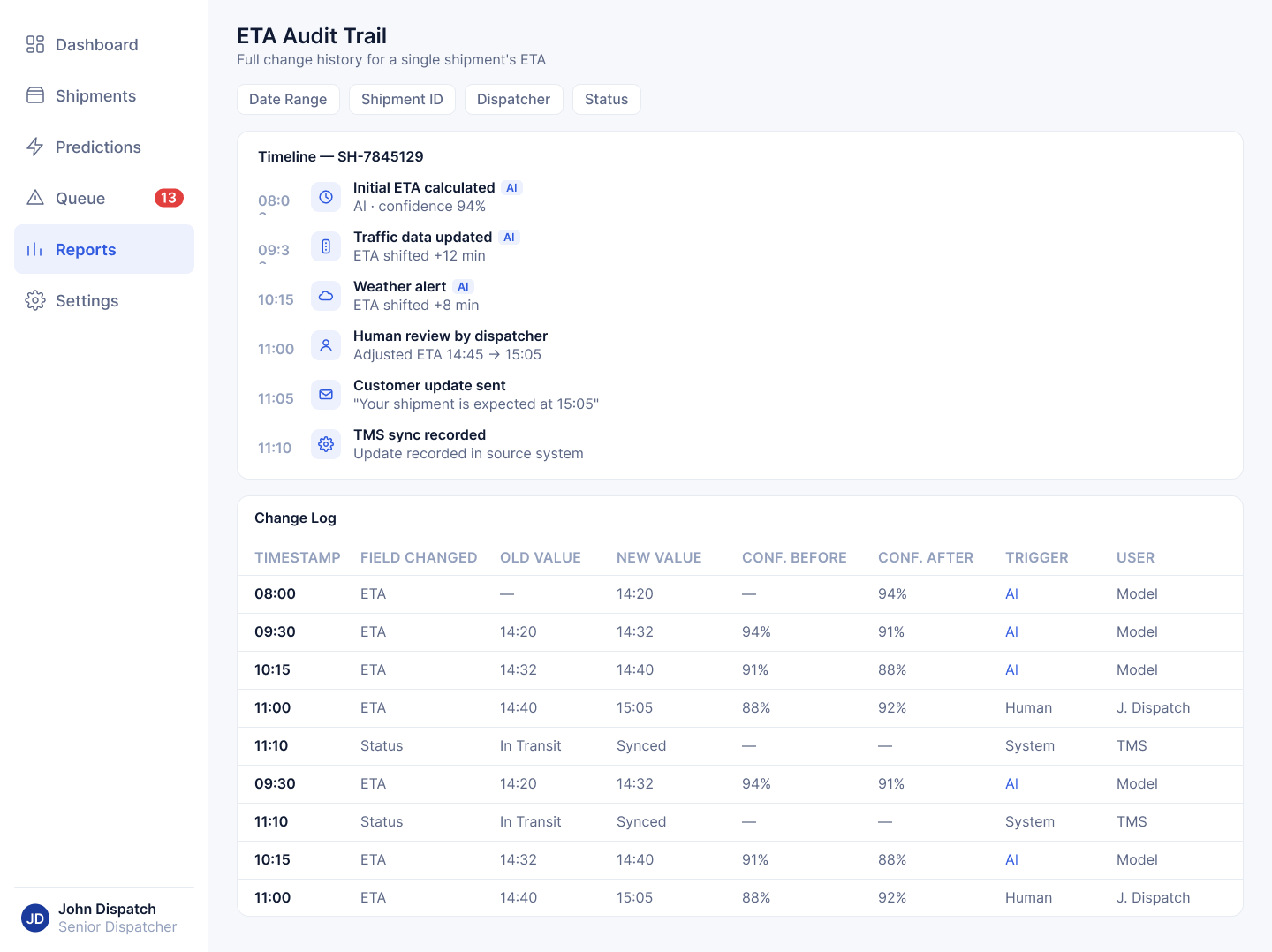1272x952 pixels.
Task: Select the 'TMS sync recorded' timeline title
Action: click(420, 434)
